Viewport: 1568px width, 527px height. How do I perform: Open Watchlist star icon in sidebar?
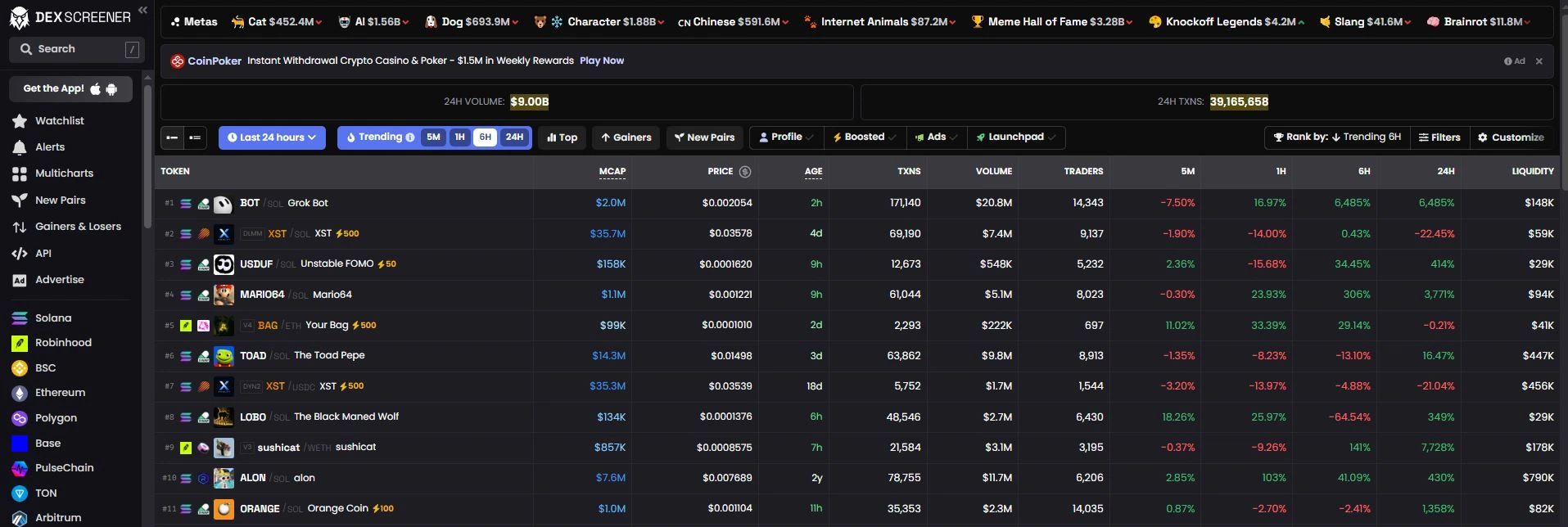pos(20,121)
